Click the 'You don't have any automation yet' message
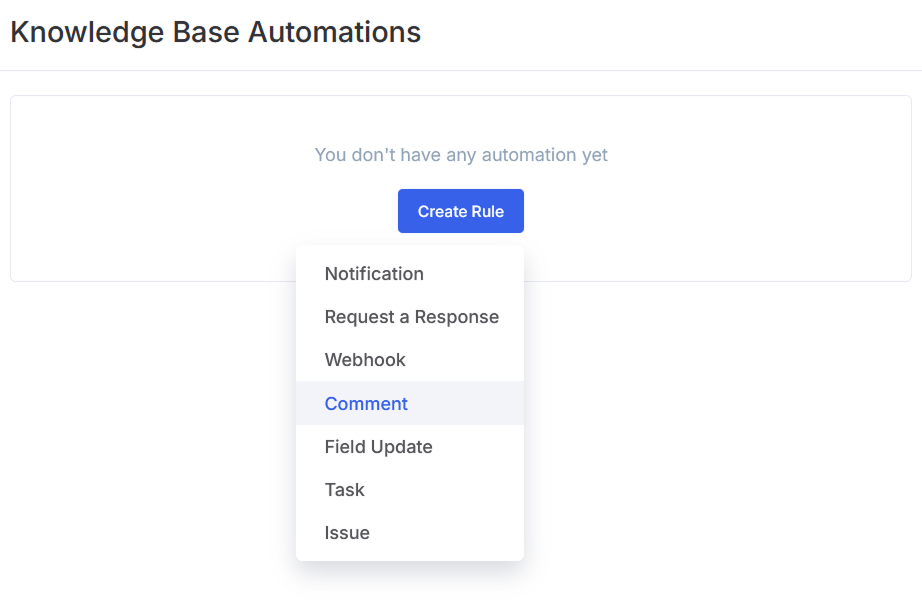 [x=460, y=155]
